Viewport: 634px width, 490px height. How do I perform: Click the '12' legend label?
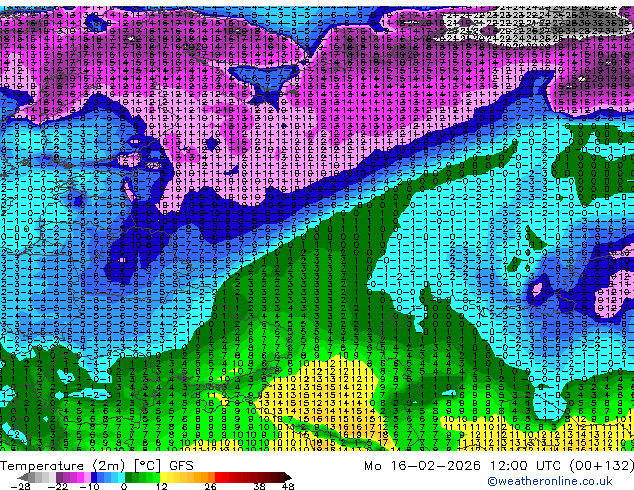coord(162,486)
